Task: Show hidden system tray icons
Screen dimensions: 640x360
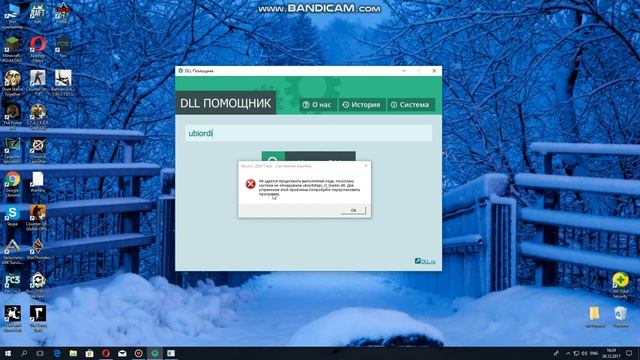Action: 568,353
